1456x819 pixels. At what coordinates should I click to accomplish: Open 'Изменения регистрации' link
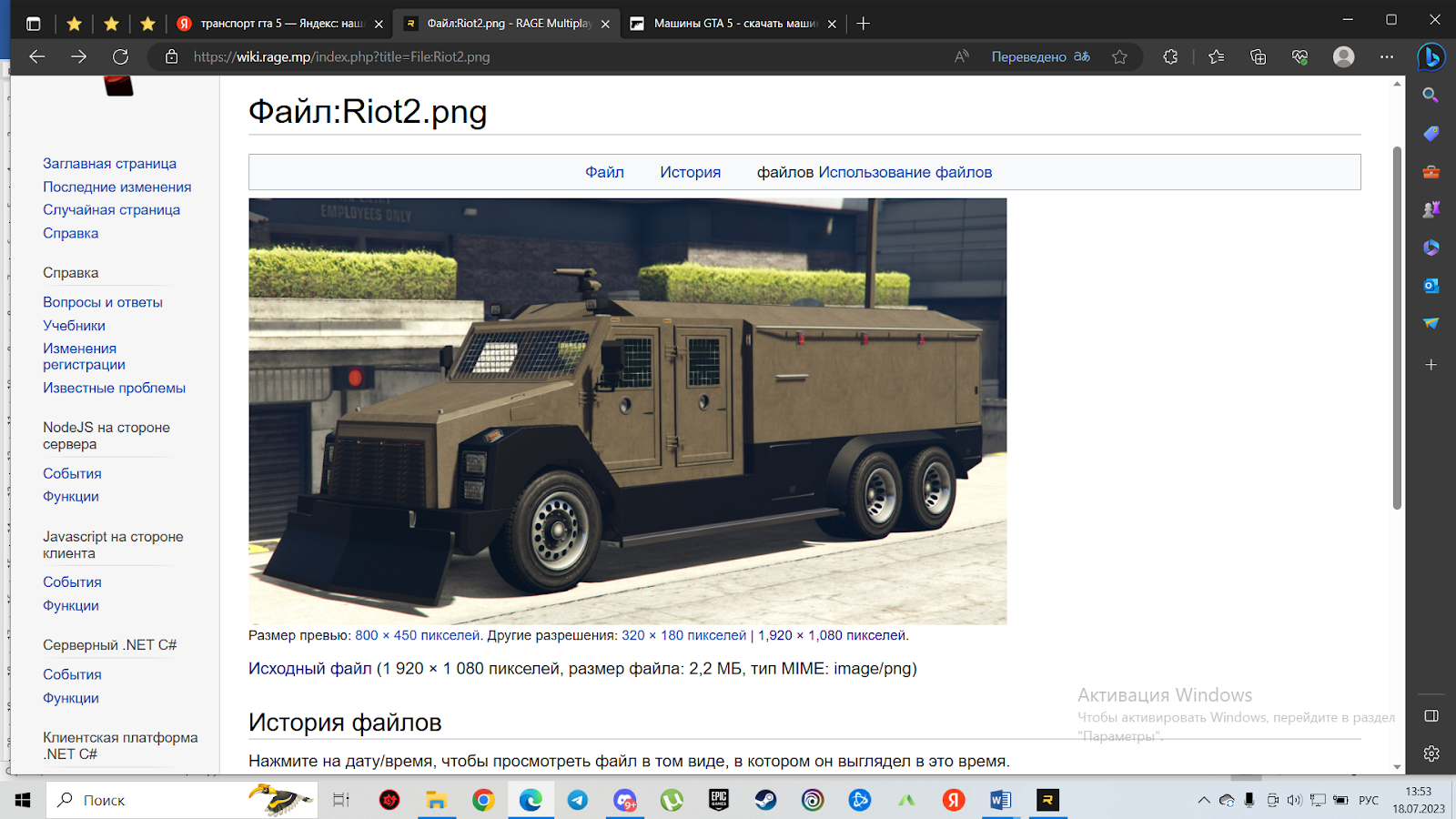click(84, 356)
